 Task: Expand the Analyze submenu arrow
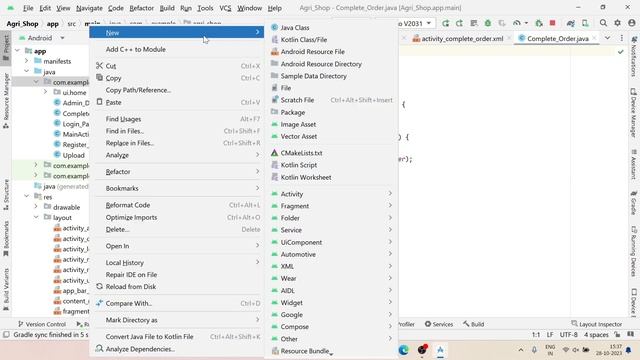[258, 155]
